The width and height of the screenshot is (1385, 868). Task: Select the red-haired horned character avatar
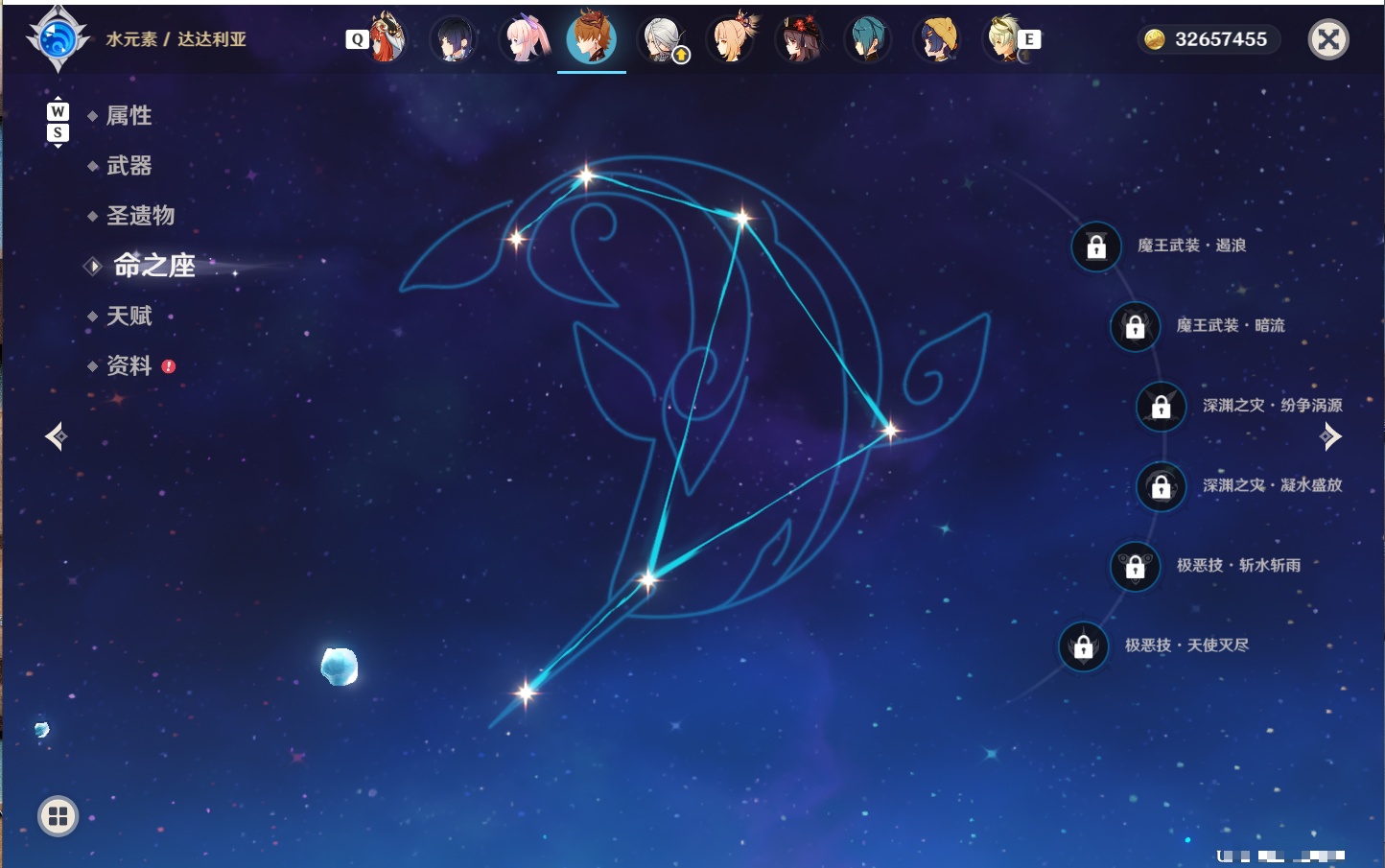386,38
